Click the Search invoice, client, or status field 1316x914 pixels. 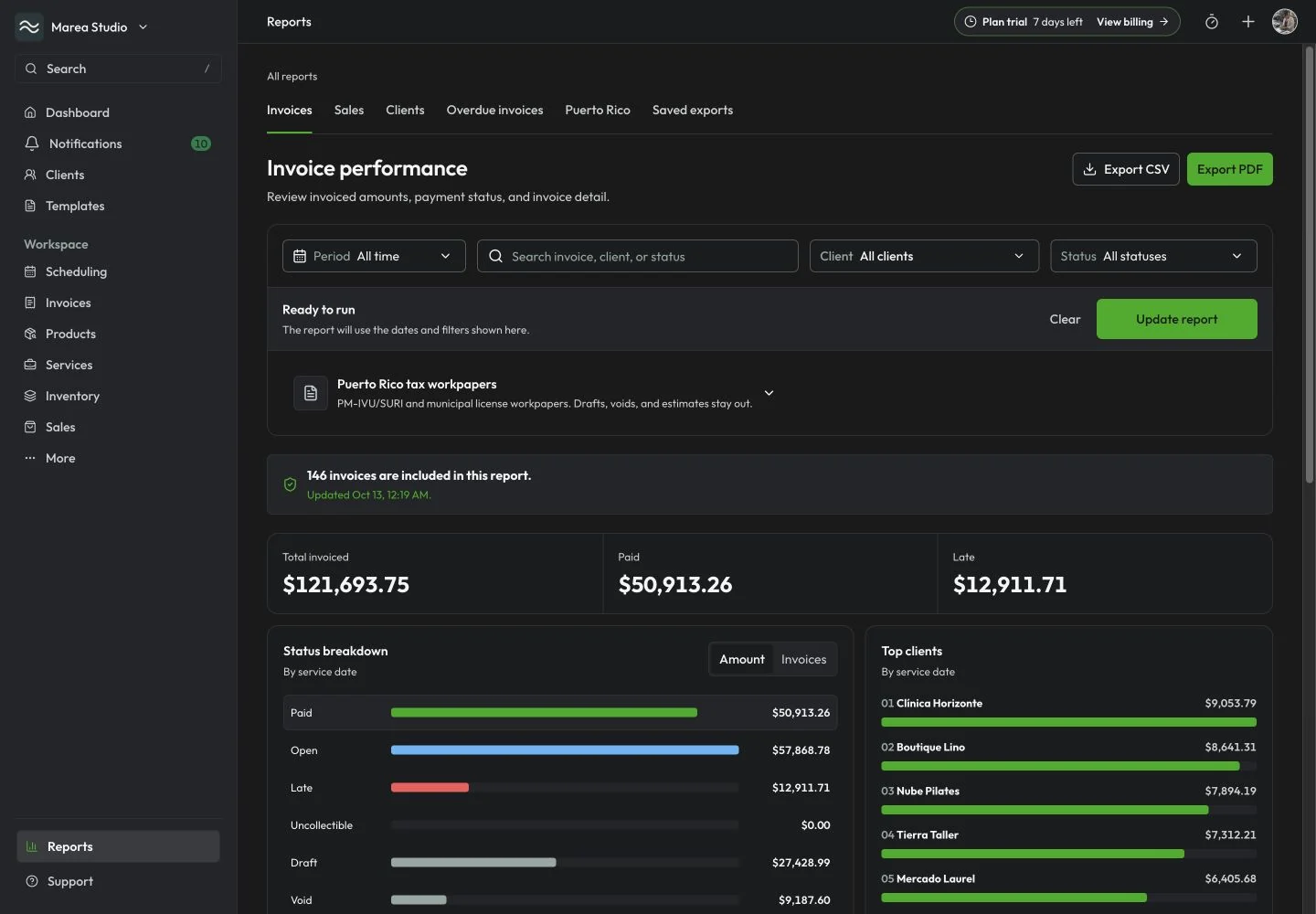pyautogui.click(x=638, y=256)
